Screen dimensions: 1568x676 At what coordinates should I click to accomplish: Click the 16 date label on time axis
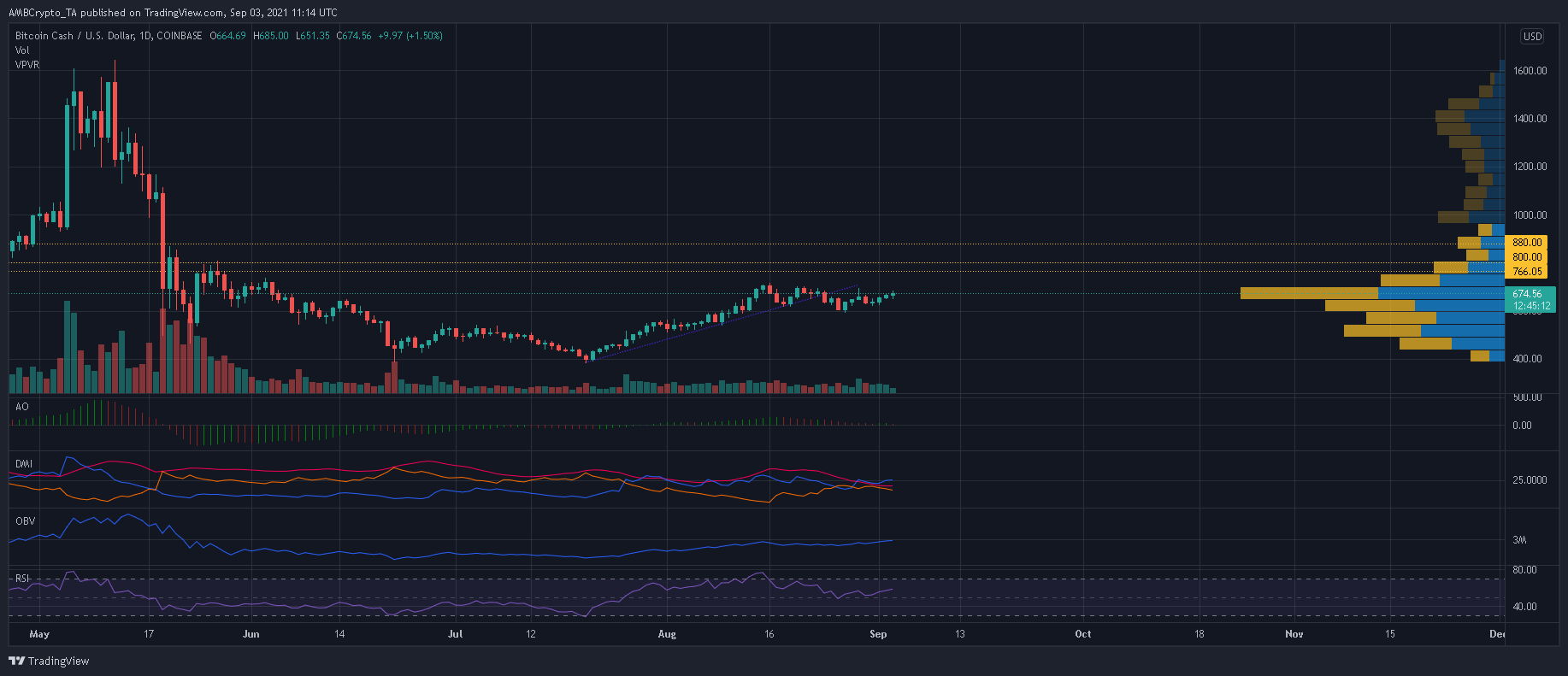click(769, 634)
